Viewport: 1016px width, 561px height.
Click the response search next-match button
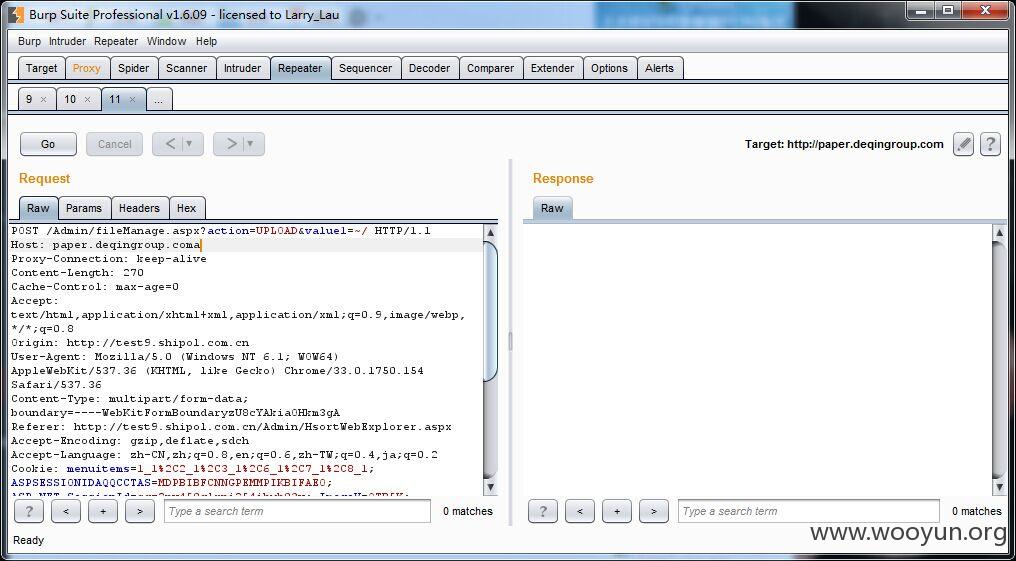[x=654, y=511]
